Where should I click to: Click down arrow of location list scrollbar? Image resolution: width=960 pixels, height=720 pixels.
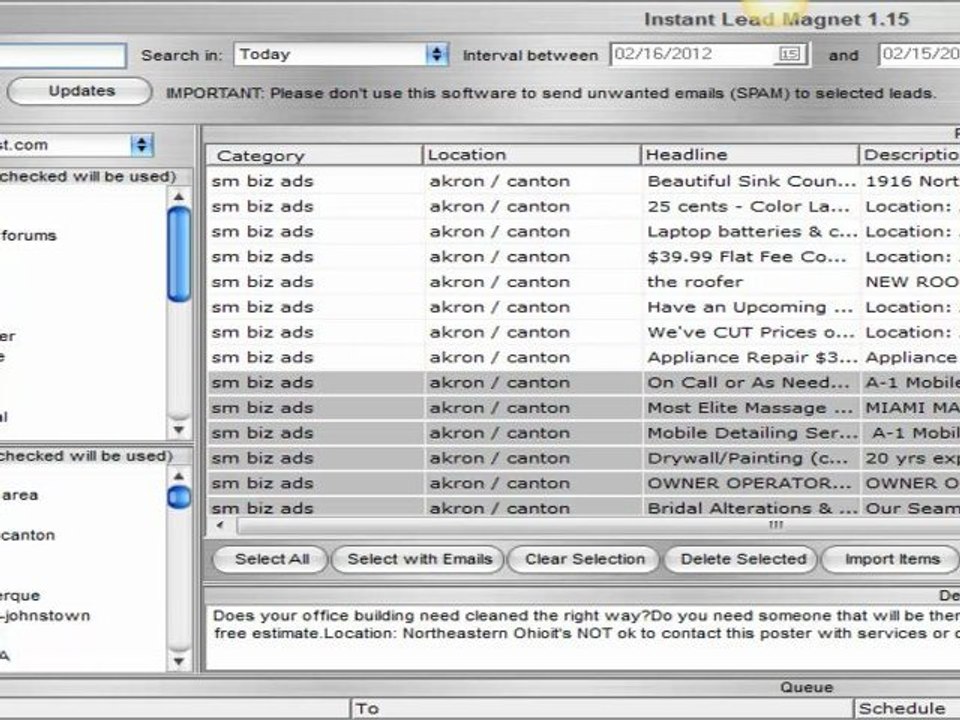click(x=179, y=661)
